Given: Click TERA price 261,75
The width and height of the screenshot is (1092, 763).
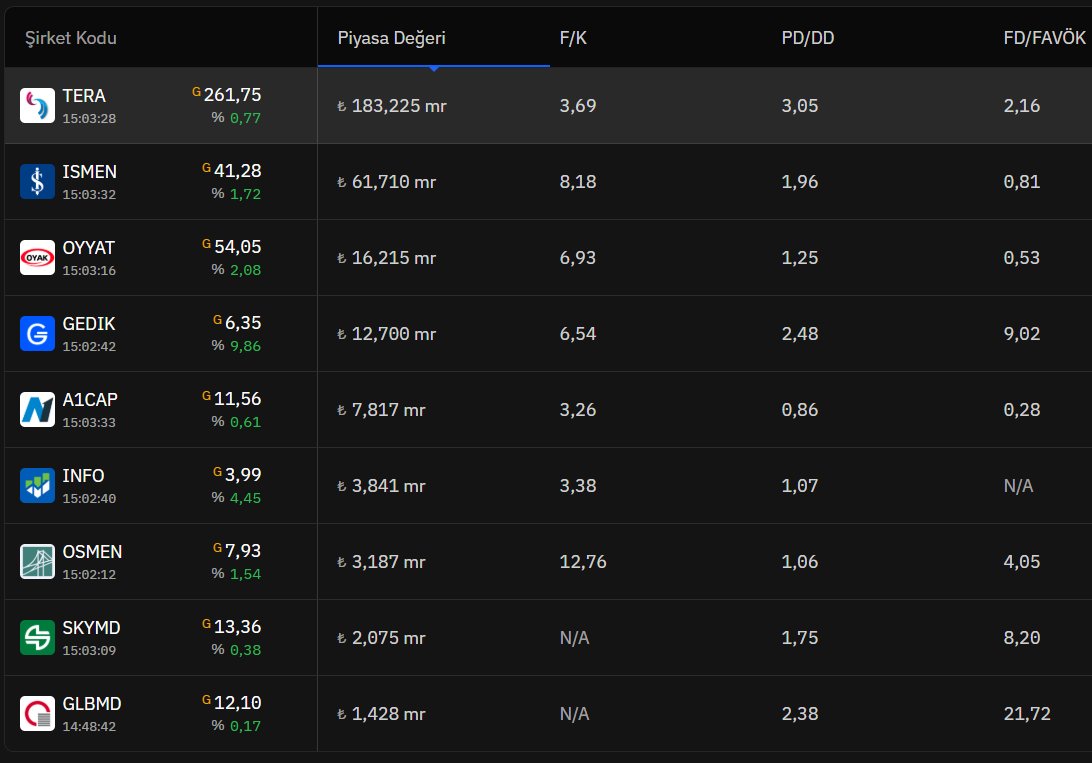Looking at the screenshot, I should click(x=233, y=95).
